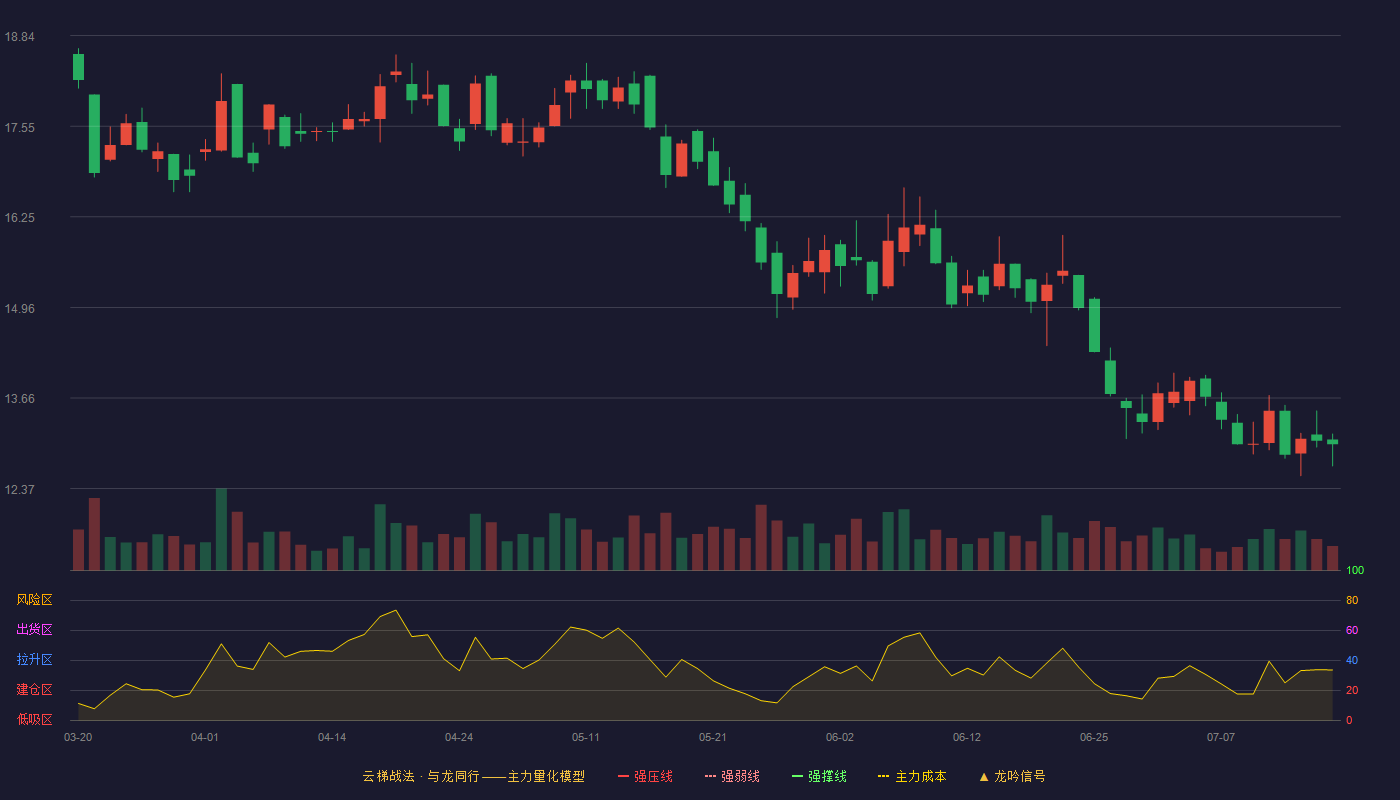Screen dimensions: 1400x800
Task: Click the 04-24 date label
Action: [459, 737]
